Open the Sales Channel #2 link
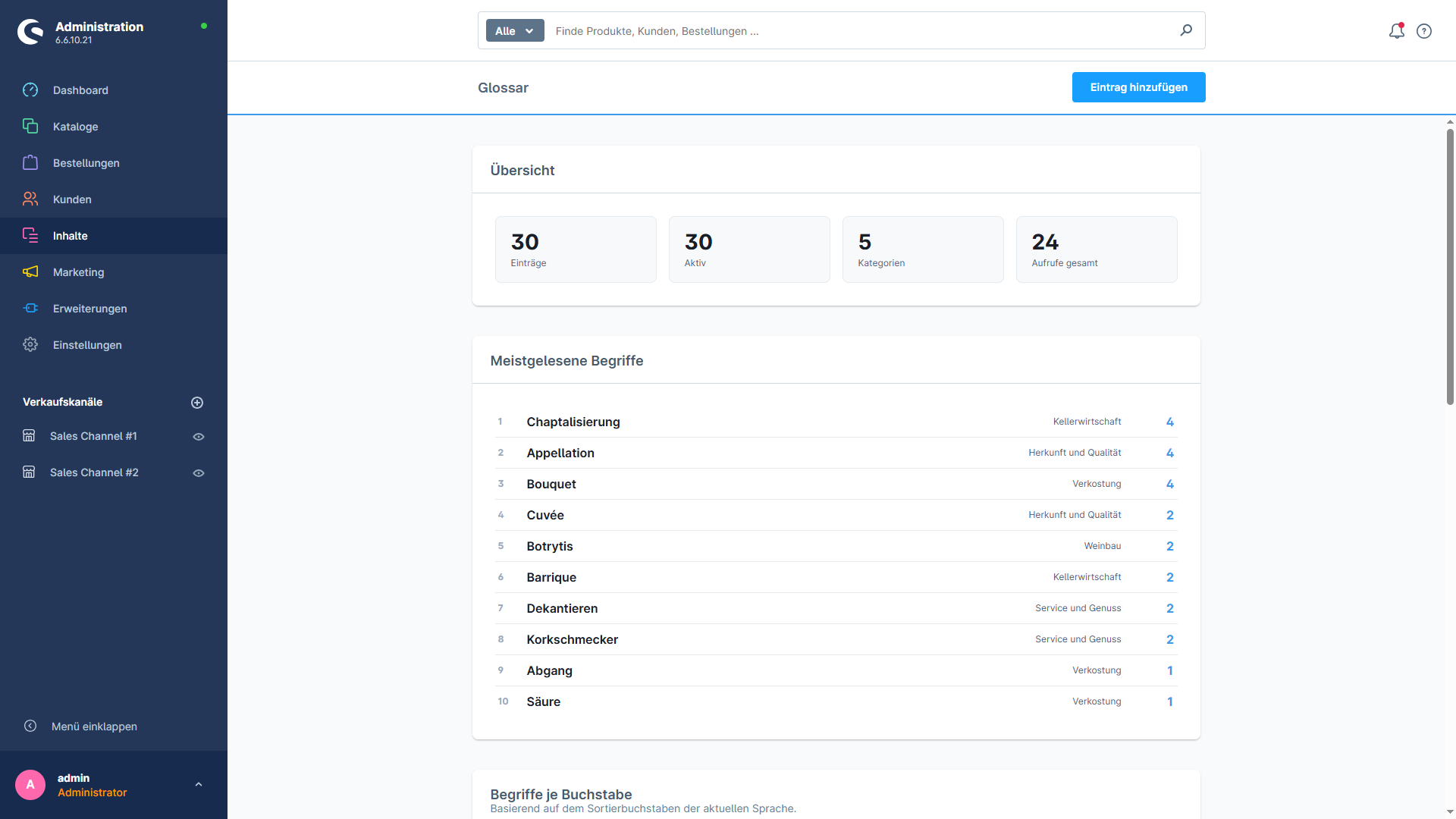 [94, 472]
